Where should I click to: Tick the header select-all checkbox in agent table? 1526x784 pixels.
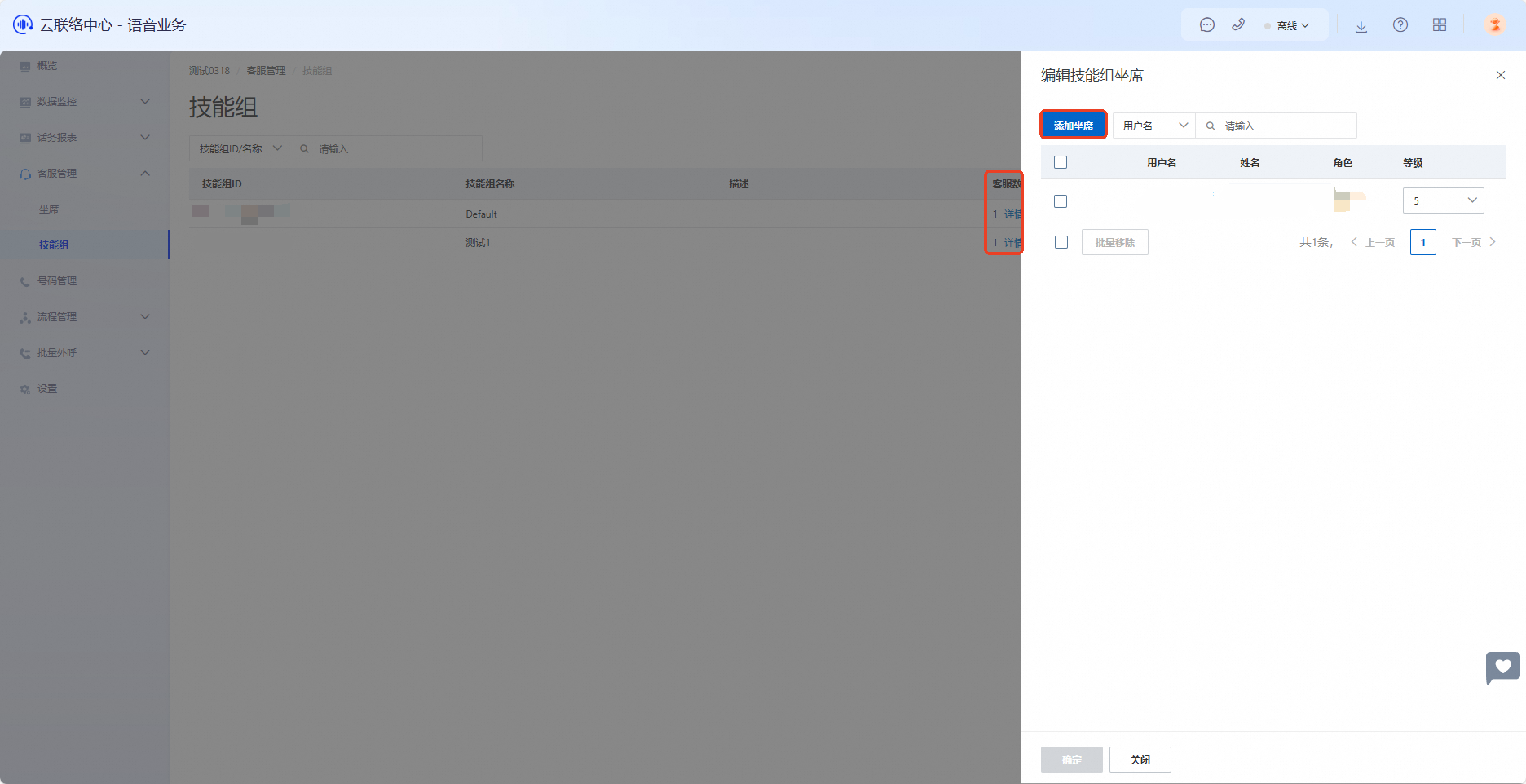click(x=1061, y=162)
